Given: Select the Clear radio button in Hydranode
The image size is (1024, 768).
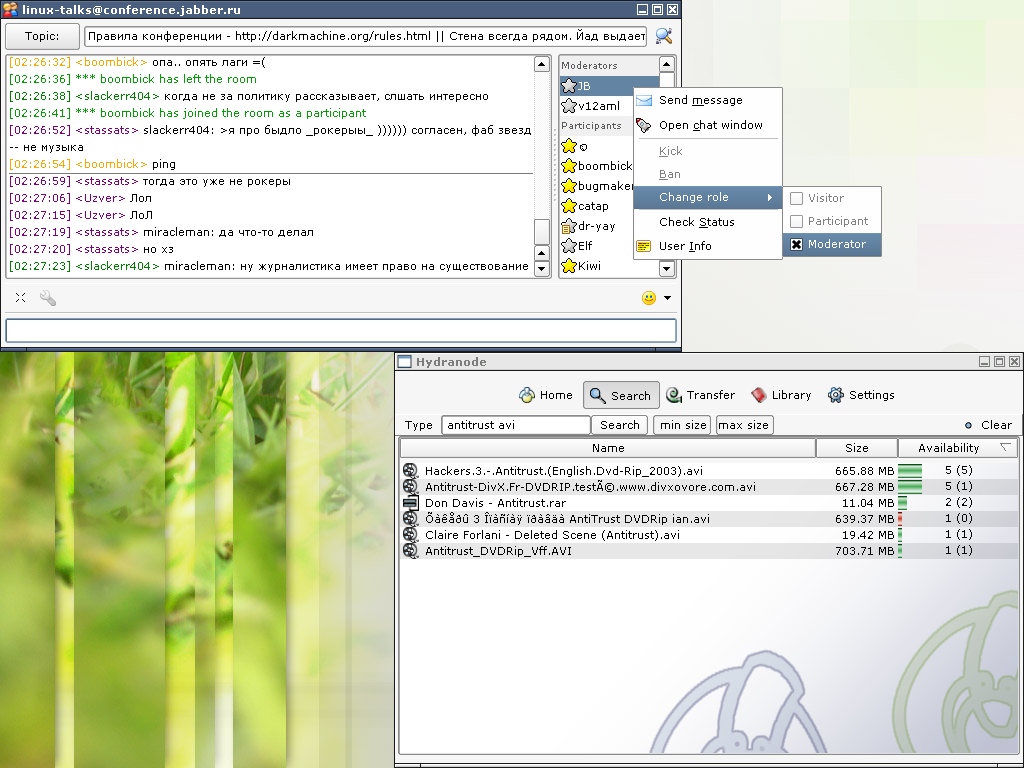Looking at the screenshot, I should [x=968, y=425].
